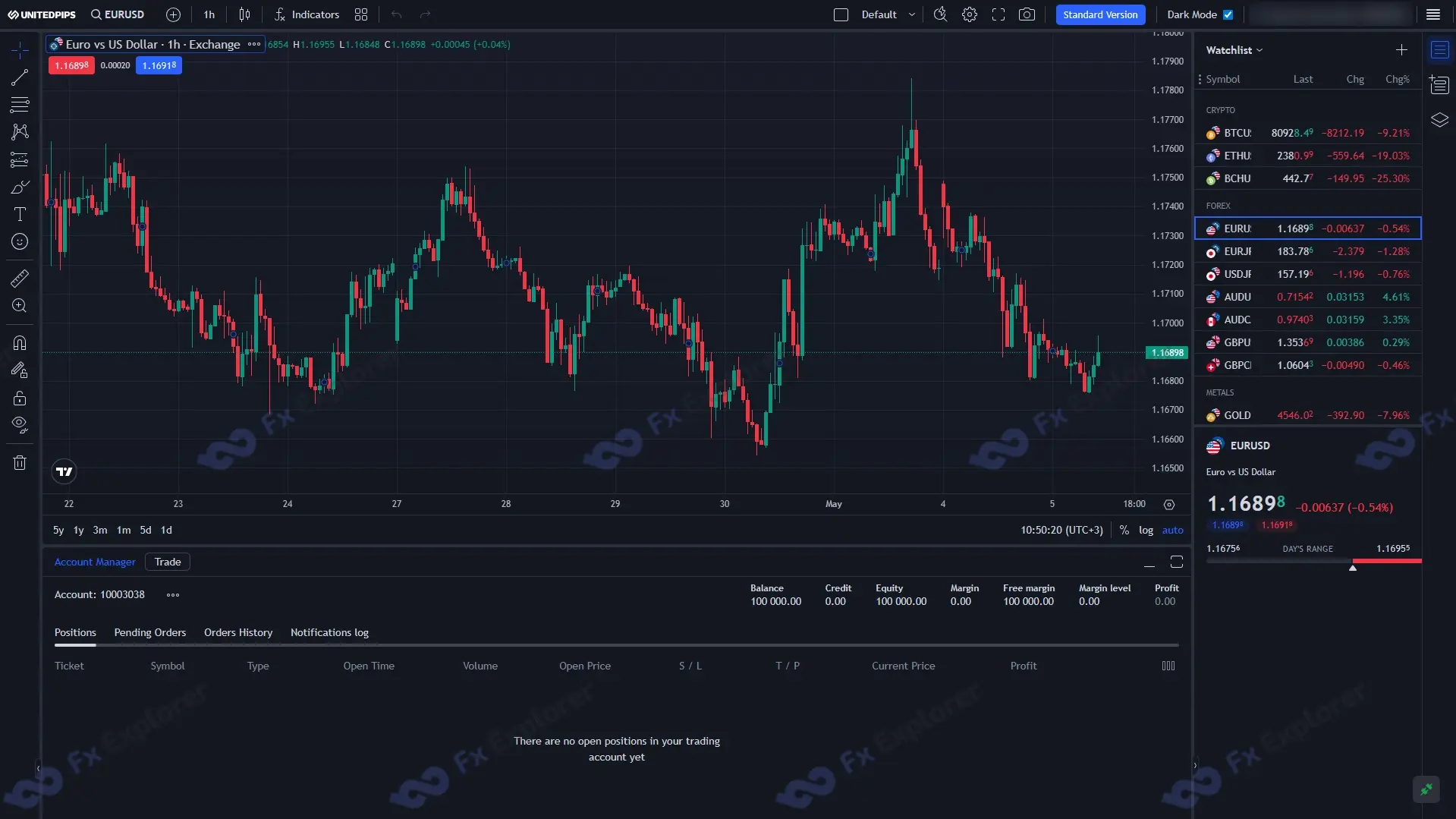Select the ruler measure tool
Viewport: 1456px width, 819px height.
(20, 279)
